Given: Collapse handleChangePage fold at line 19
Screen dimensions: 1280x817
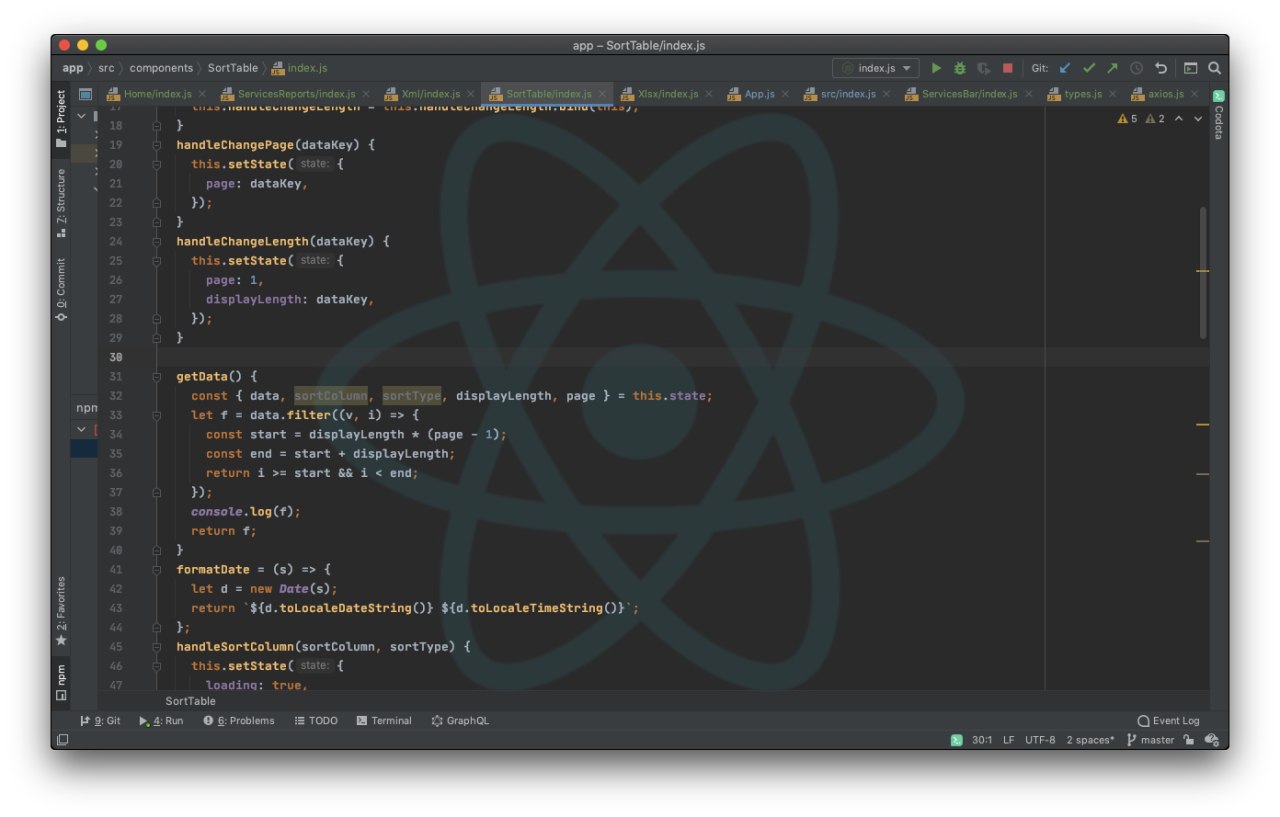Looking at the screenshot, I should click(157, 145).
